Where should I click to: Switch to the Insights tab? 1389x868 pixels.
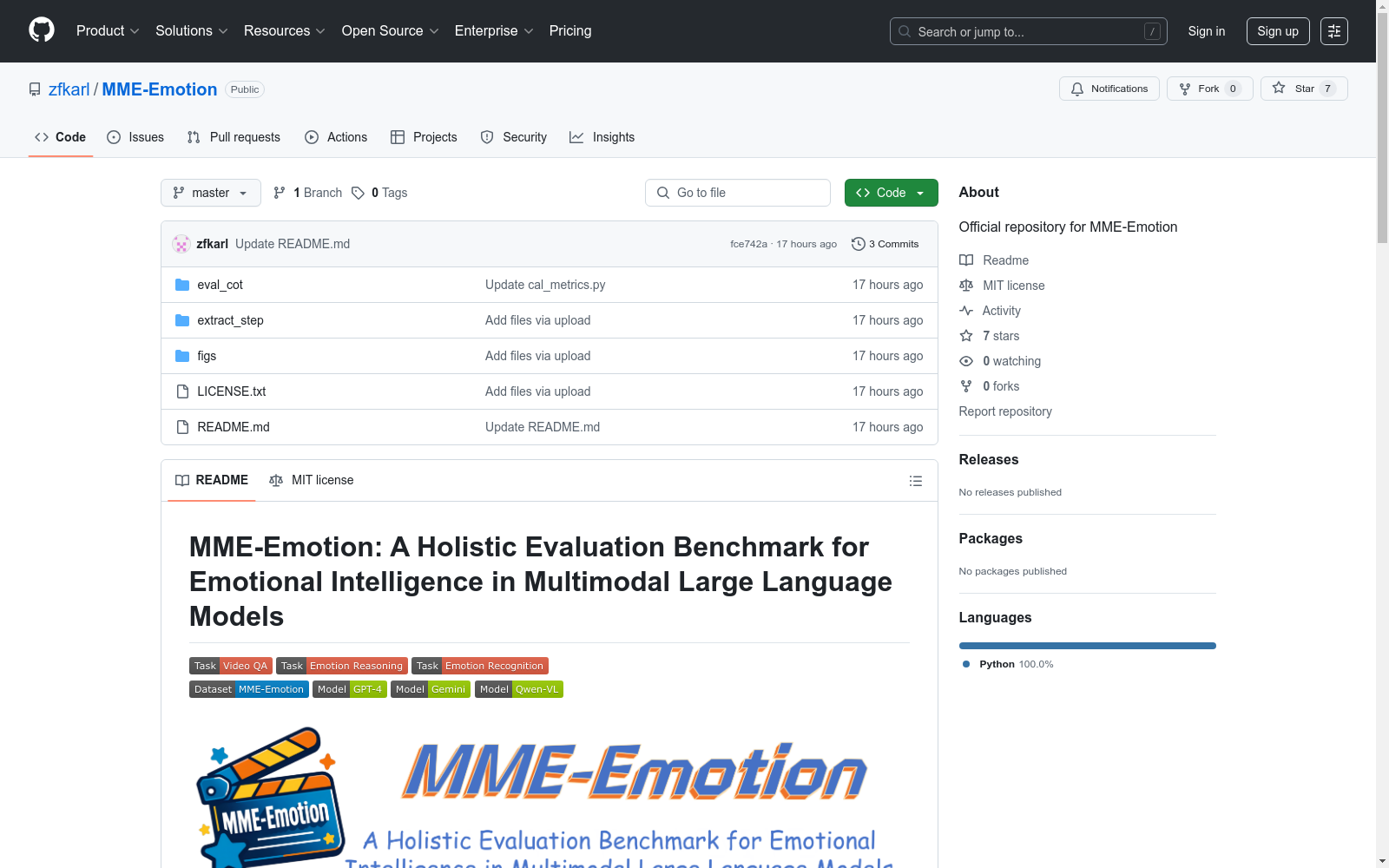pos(602,137)
